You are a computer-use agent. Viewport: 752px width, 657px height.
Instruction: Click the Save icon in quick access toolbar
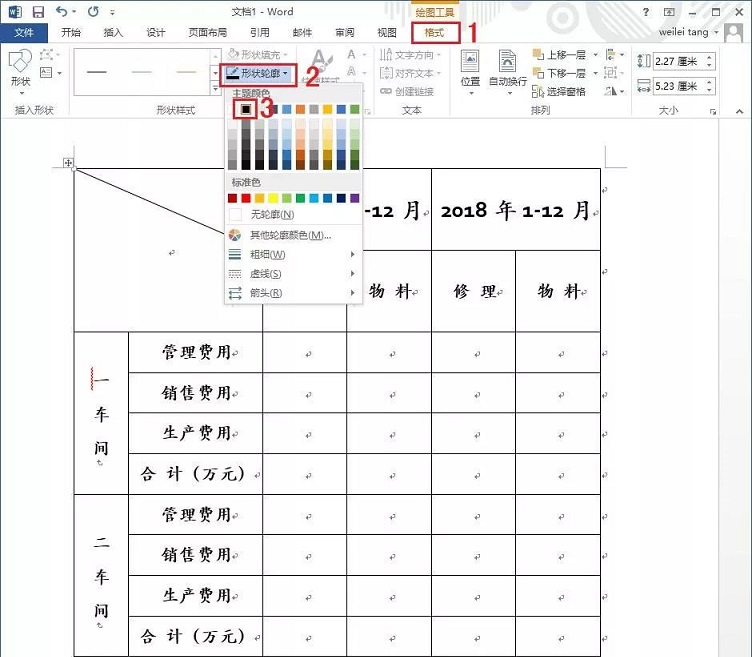38,12
